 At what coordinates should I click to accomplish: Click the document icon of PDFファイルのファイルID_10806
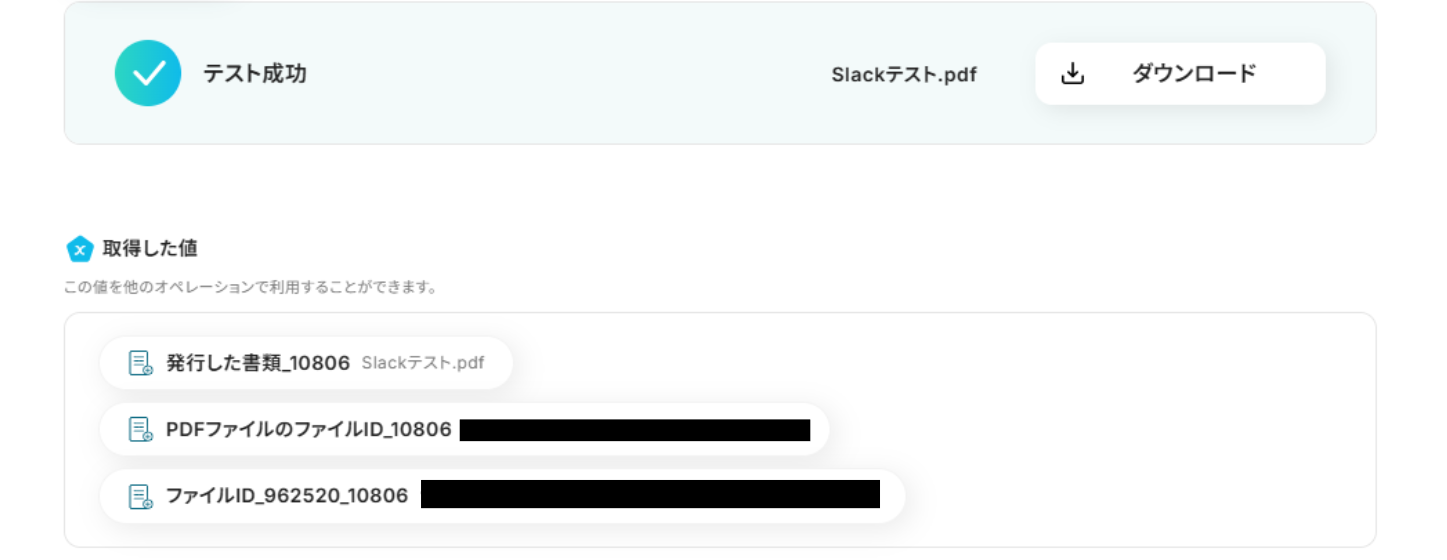pos(141,430)
